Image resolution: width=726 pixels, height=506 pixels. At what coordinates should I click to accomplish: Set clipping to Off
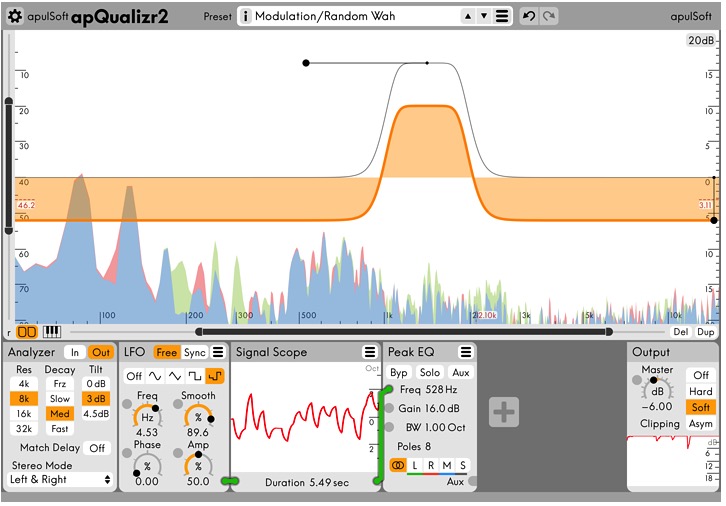point(701,375)
